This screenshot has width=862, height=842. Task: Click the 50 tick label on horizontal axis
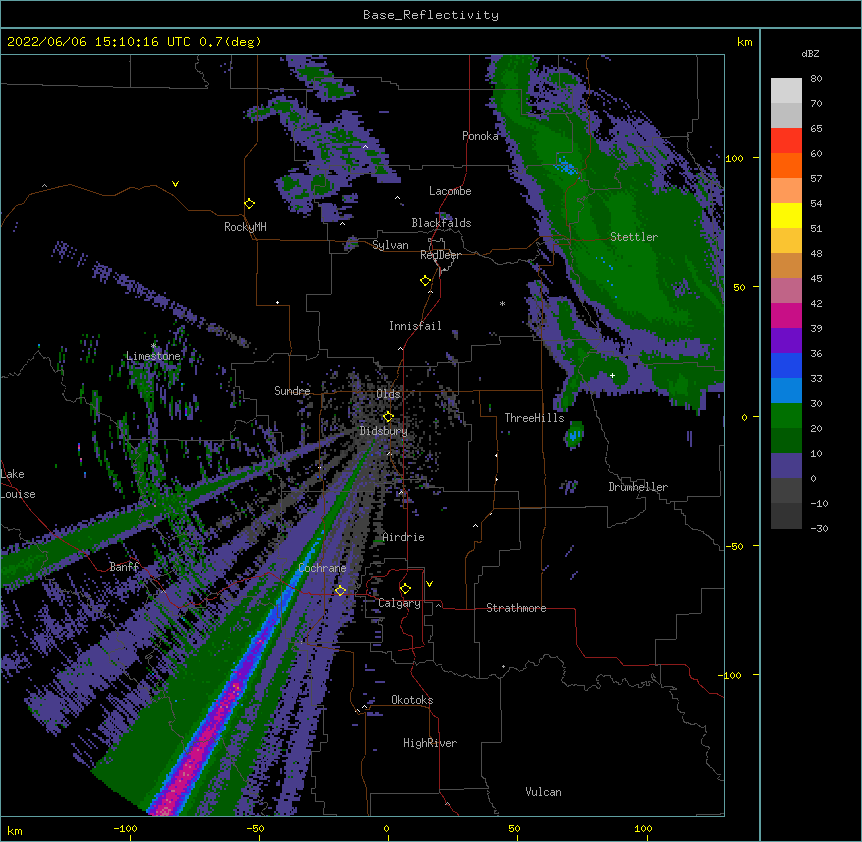click(x=514, y=828)
